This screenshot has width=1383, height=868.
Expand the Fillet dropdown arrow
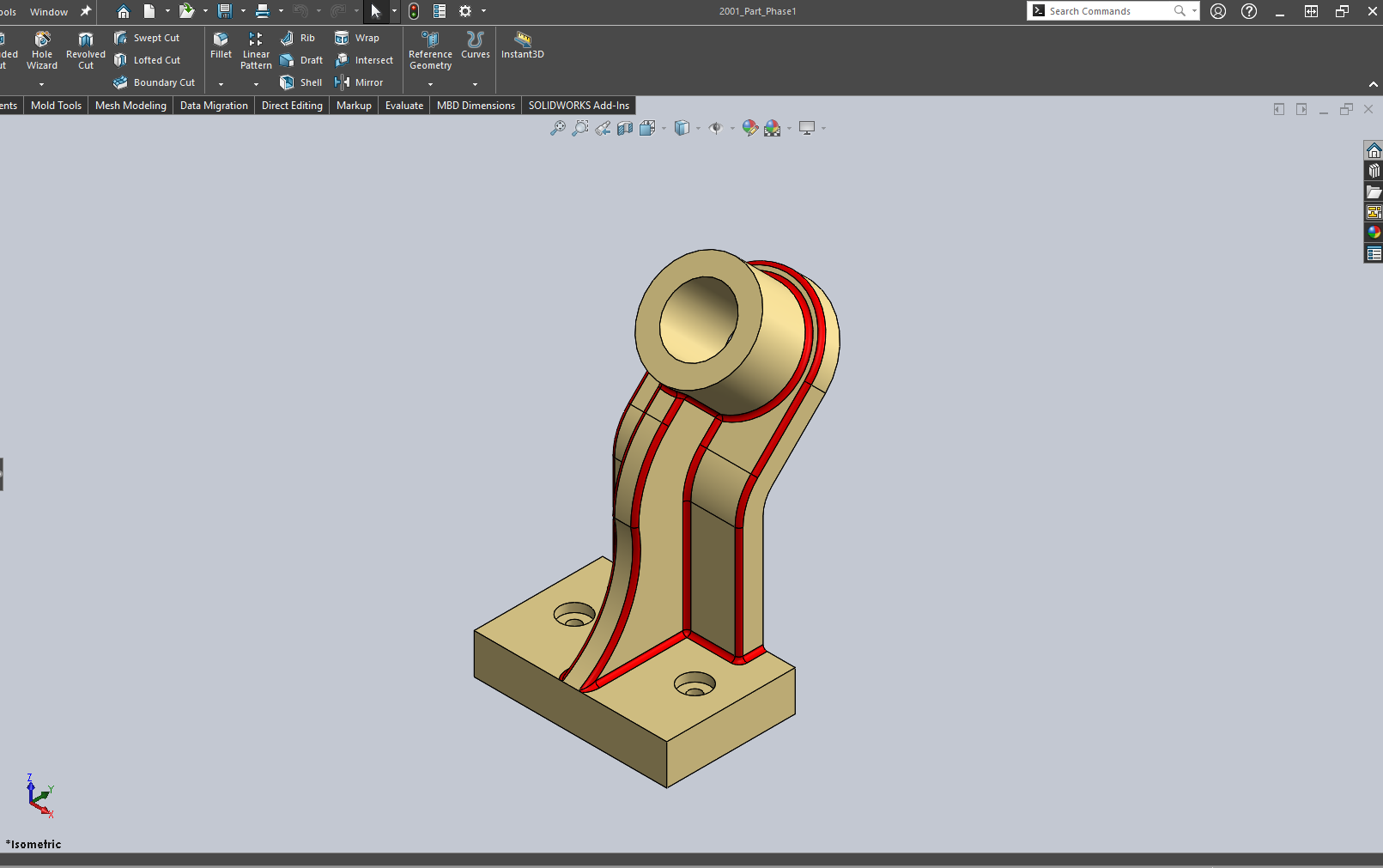point(221,84)
